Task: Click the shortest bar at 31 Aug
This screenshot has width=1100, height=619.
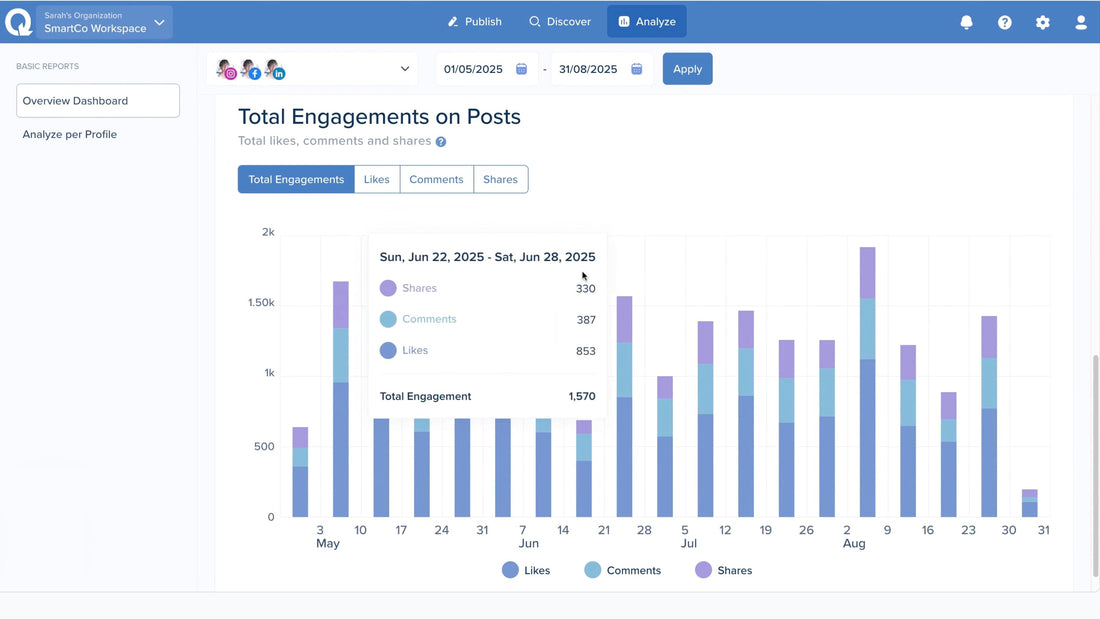Action: pyautogui.click(x=1030, y=503)
